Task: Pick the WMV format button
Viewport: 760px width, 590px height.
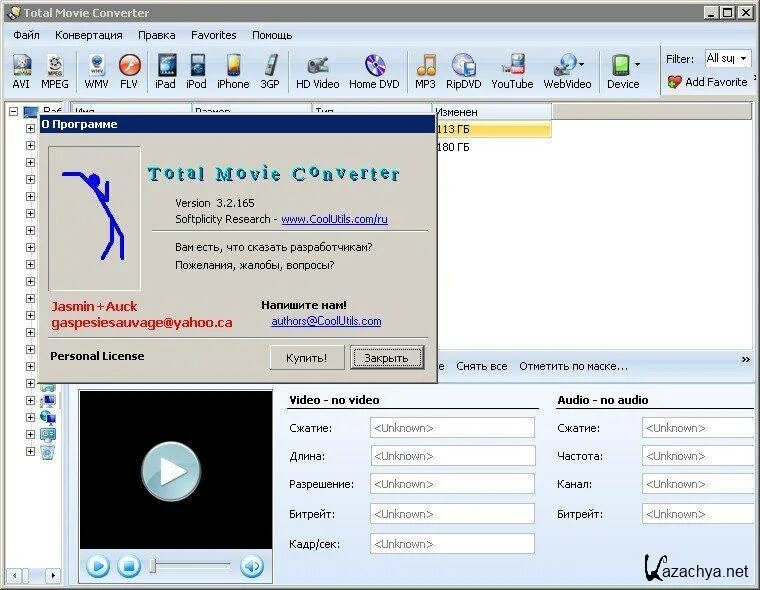Action: click(96, 71)
